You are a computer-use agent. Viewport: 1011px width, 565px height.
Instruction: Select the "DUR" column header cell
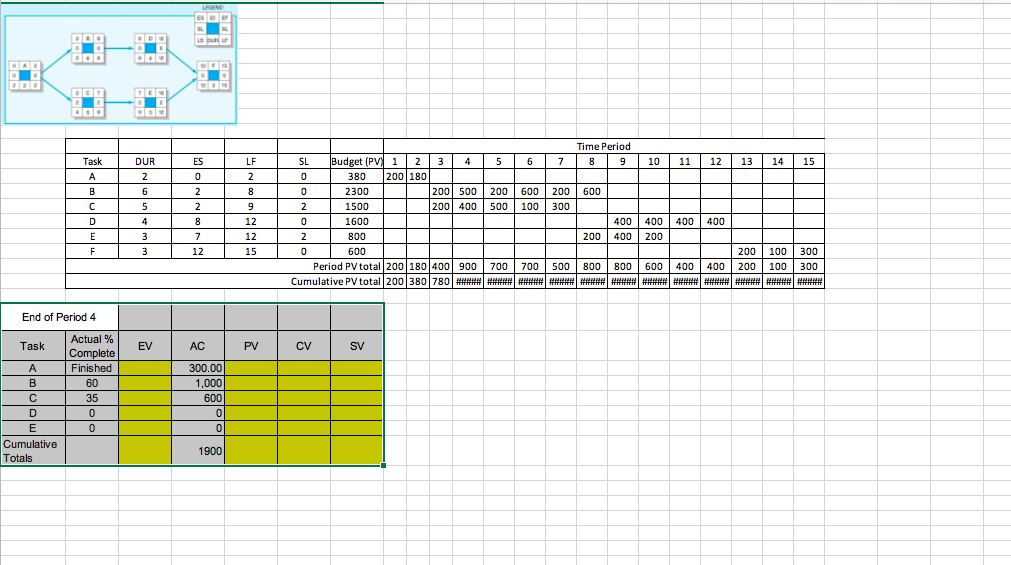[145, 161]
